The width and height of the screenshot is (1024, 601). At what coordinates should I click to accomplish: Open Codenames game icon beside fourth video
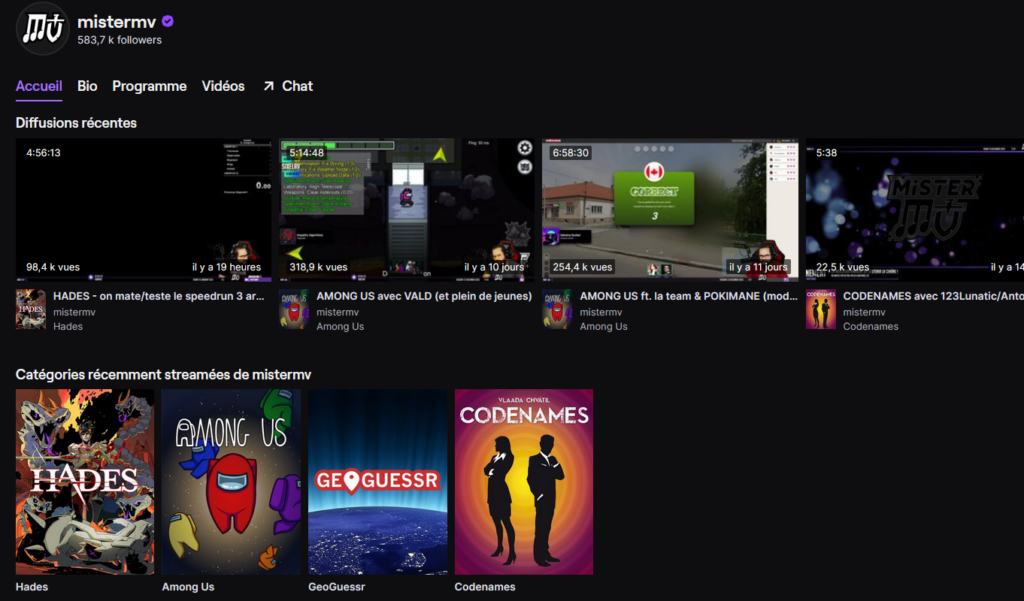coord(821,310)
